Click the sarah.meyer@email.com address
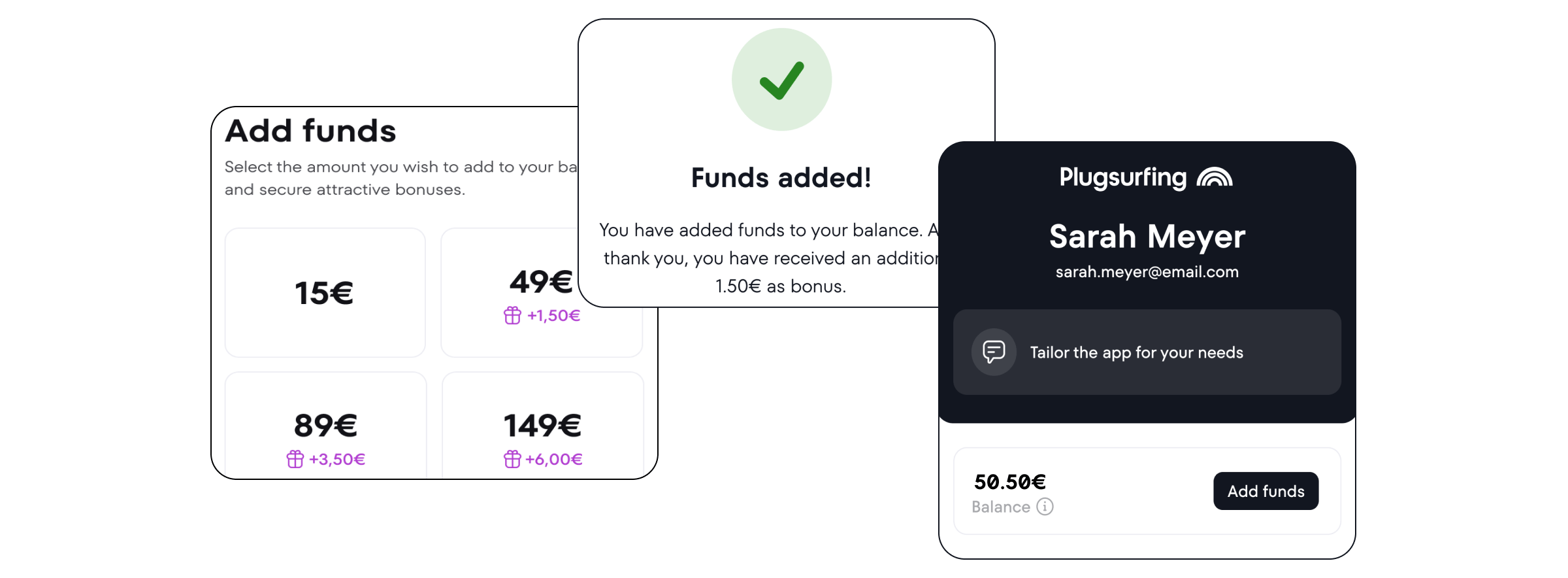This screenshot has height=578, width=1568. click(1147, 272)
